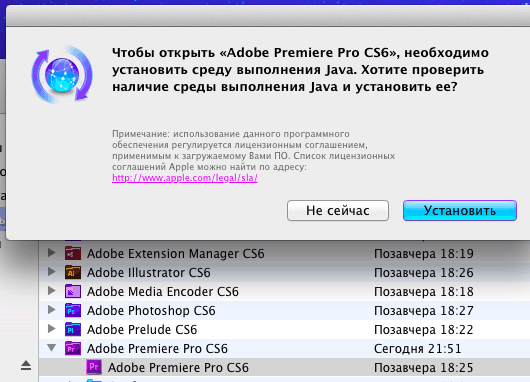Select the Adobe Extension Manager CS6 row name
The image size is (530, 382).
[x=176, y=254]
